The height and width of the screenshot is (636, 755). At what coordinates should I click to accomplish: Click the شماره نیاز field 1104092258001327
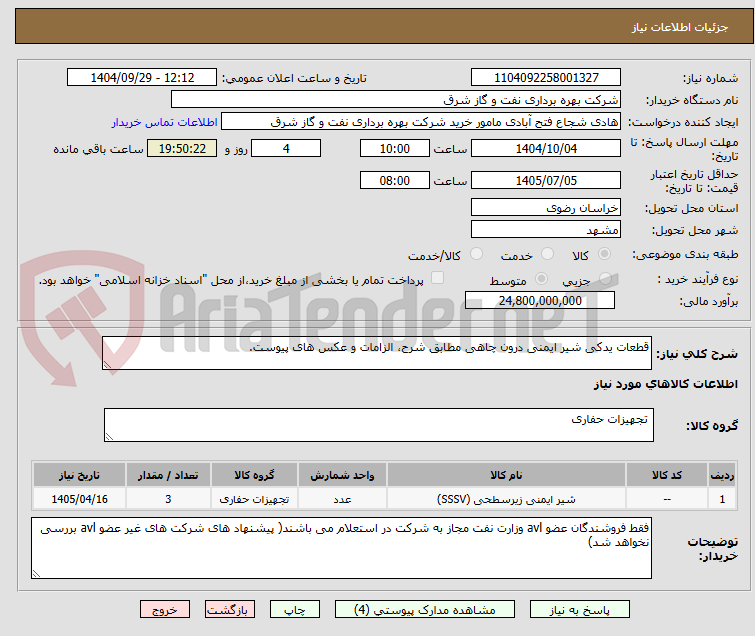pos(546,78)
